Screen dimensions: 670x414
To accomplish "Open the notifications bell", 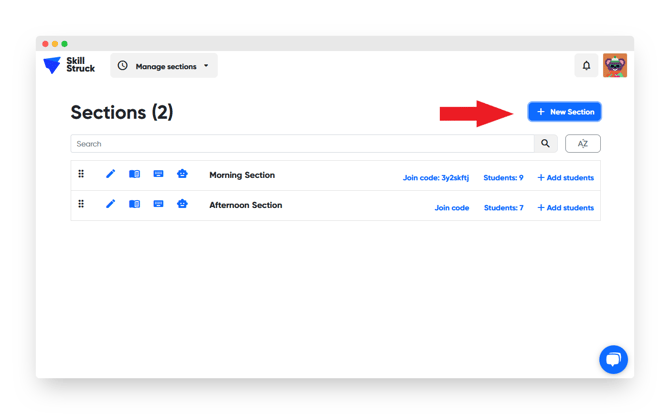I will click(x=586, y=66).
